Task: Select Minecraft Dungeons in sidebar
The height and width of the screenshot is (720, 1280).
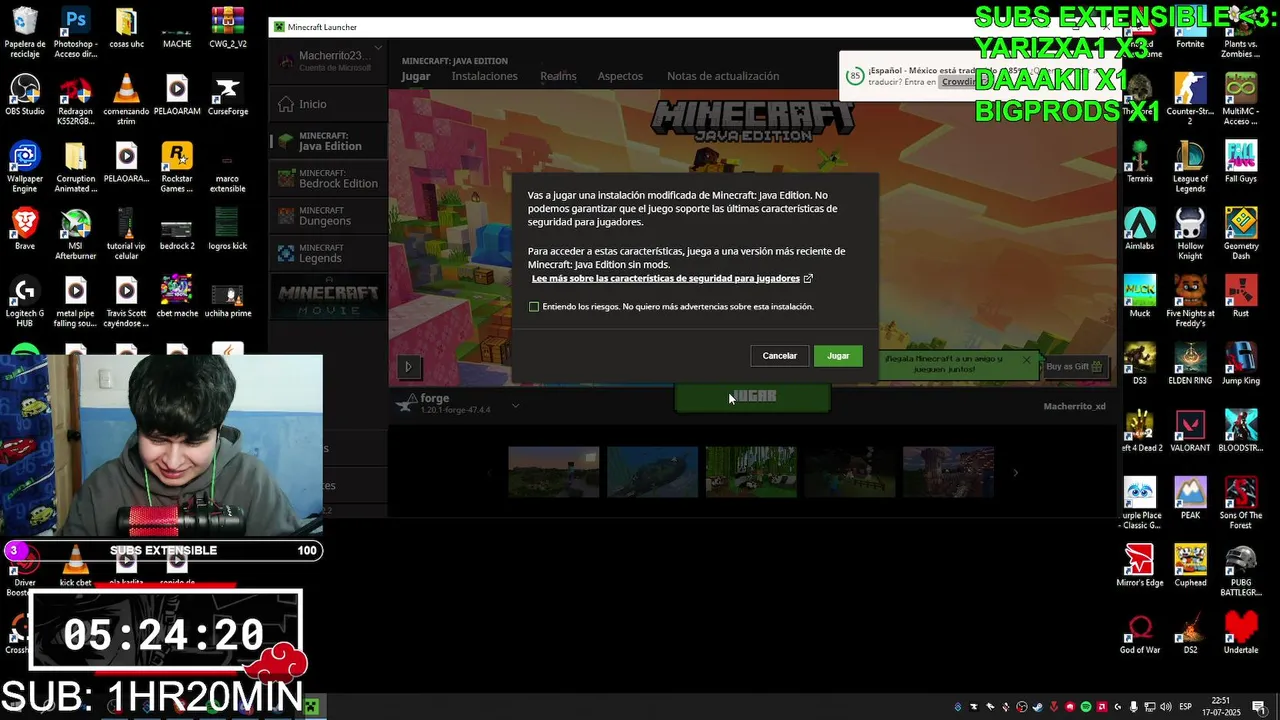Action: click(328, 216)
